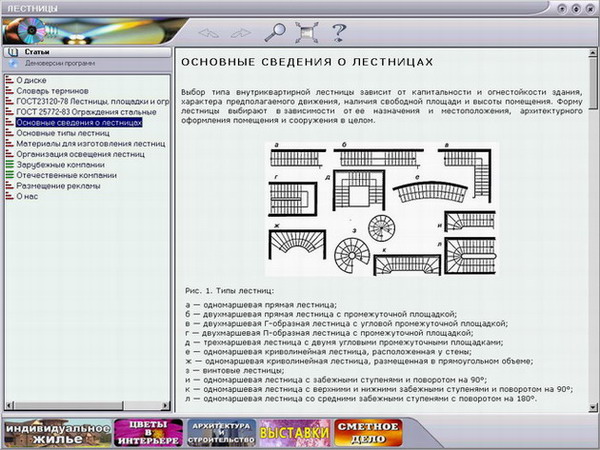Open the О нас page
This screenshot has width=600, height=450.
click(x=27, y=196)
